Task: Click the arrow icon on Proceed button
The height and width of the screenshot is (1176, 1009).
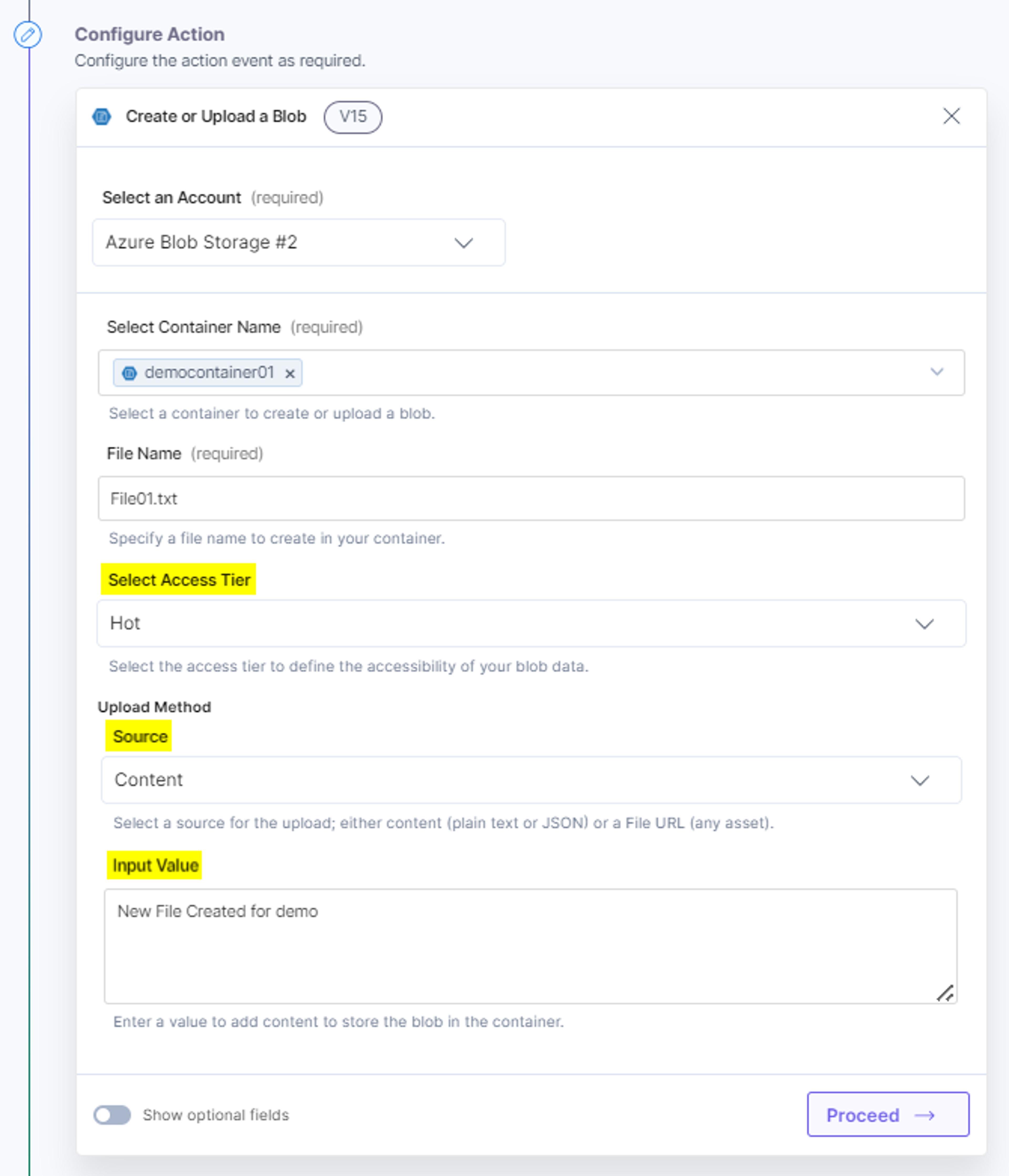Action: coord(924,1115)
